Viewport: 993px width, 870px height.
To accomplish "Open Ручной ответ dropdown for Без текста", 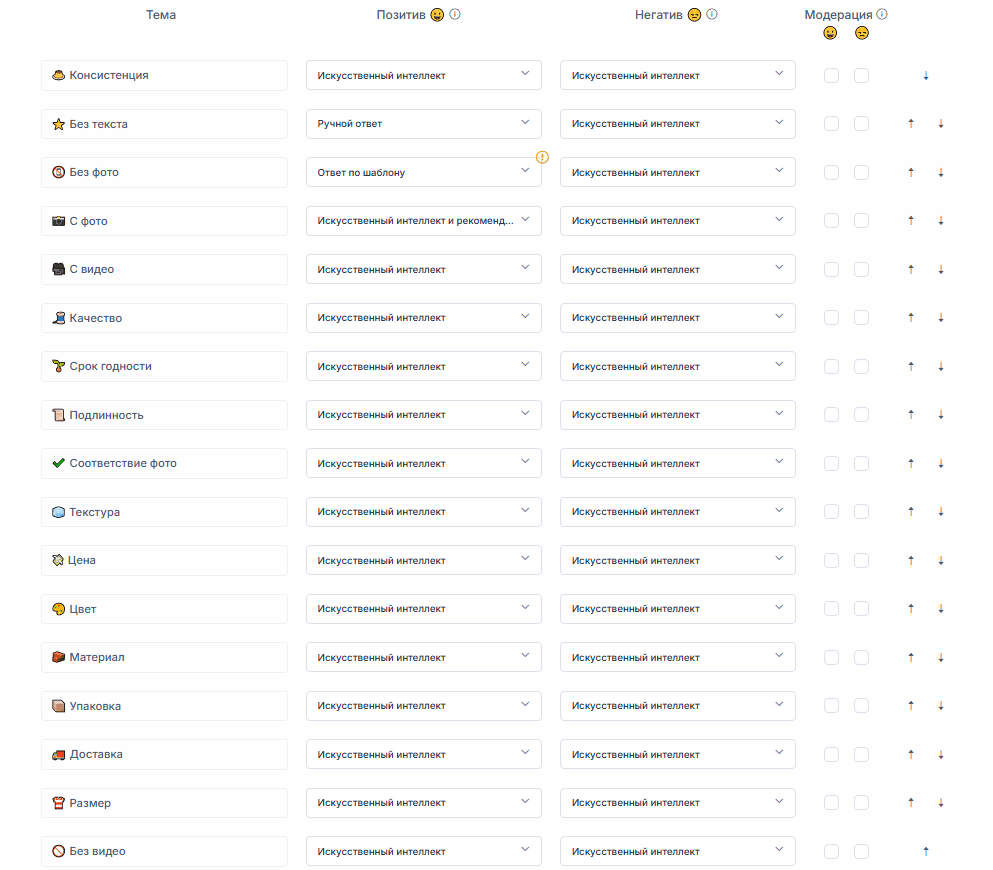I will coord(424,123).
